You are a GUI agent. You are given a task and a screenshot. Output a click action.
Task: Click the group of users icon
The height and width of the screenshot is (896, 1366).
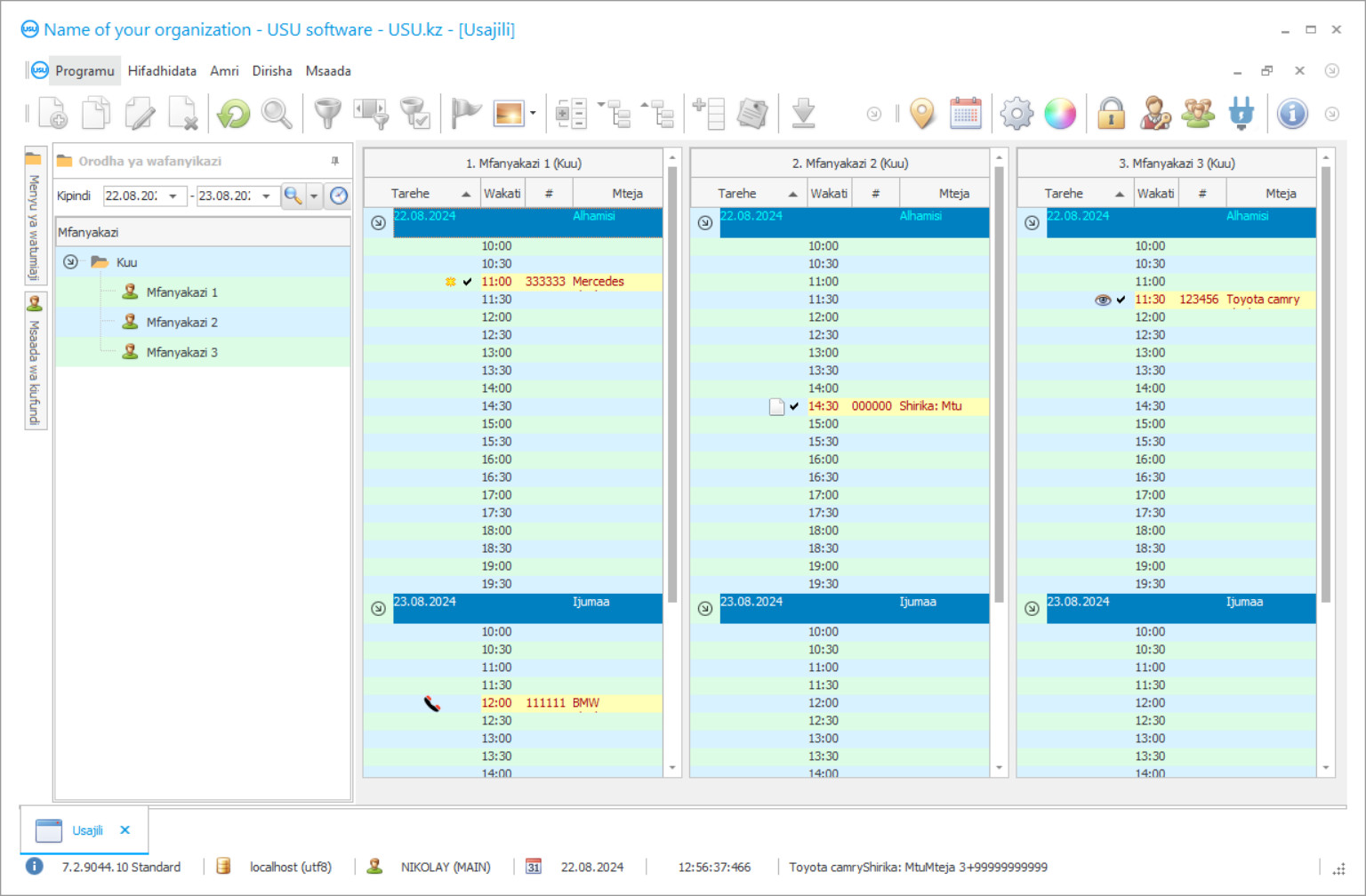point(1198,114)
